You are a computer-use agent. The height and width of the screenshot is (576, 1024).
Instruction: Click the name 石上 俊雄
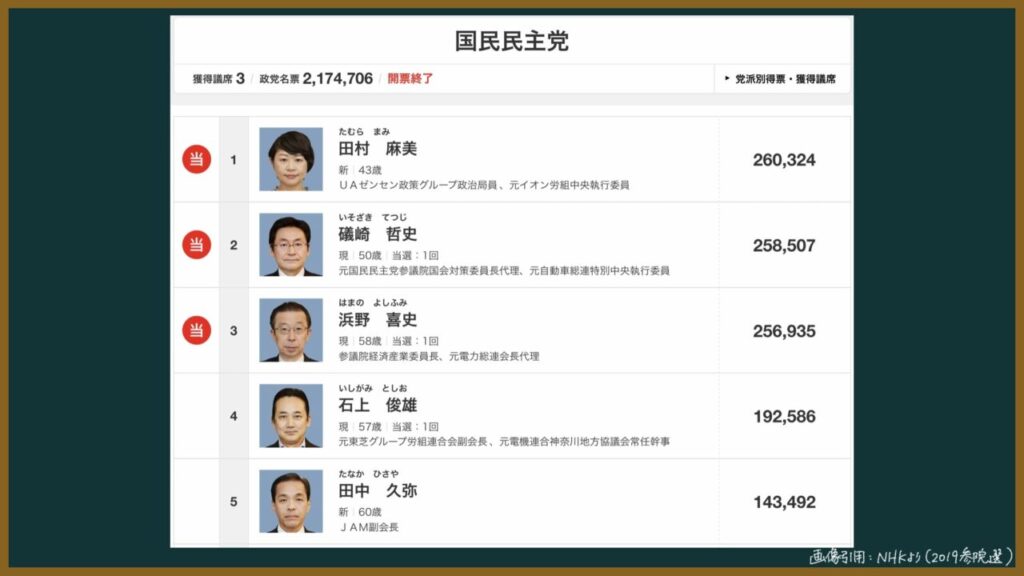(x=377, y=405)
